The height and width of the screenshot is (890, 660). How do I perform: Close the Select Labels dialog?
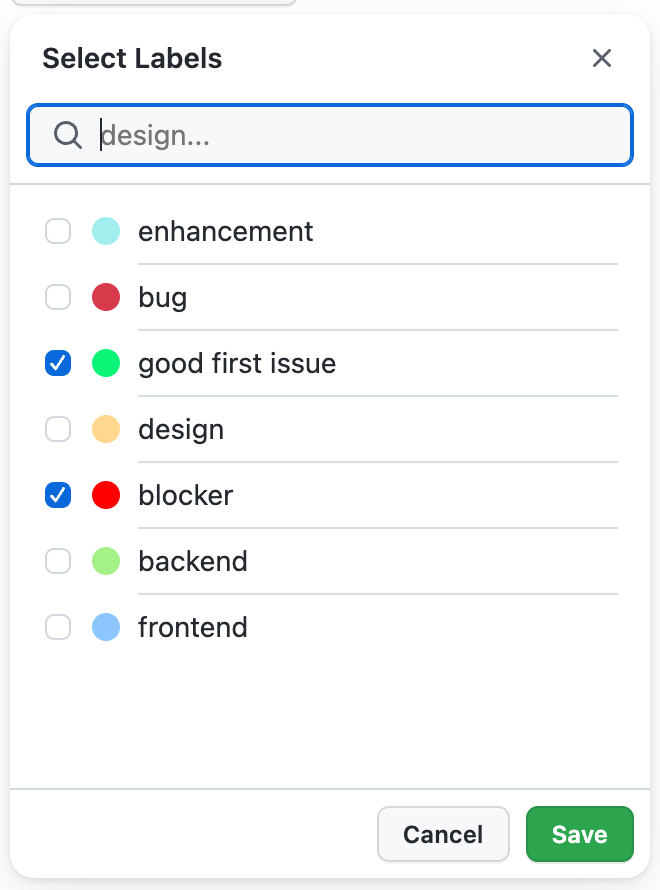pyautogui.click(x=601, y=58)
